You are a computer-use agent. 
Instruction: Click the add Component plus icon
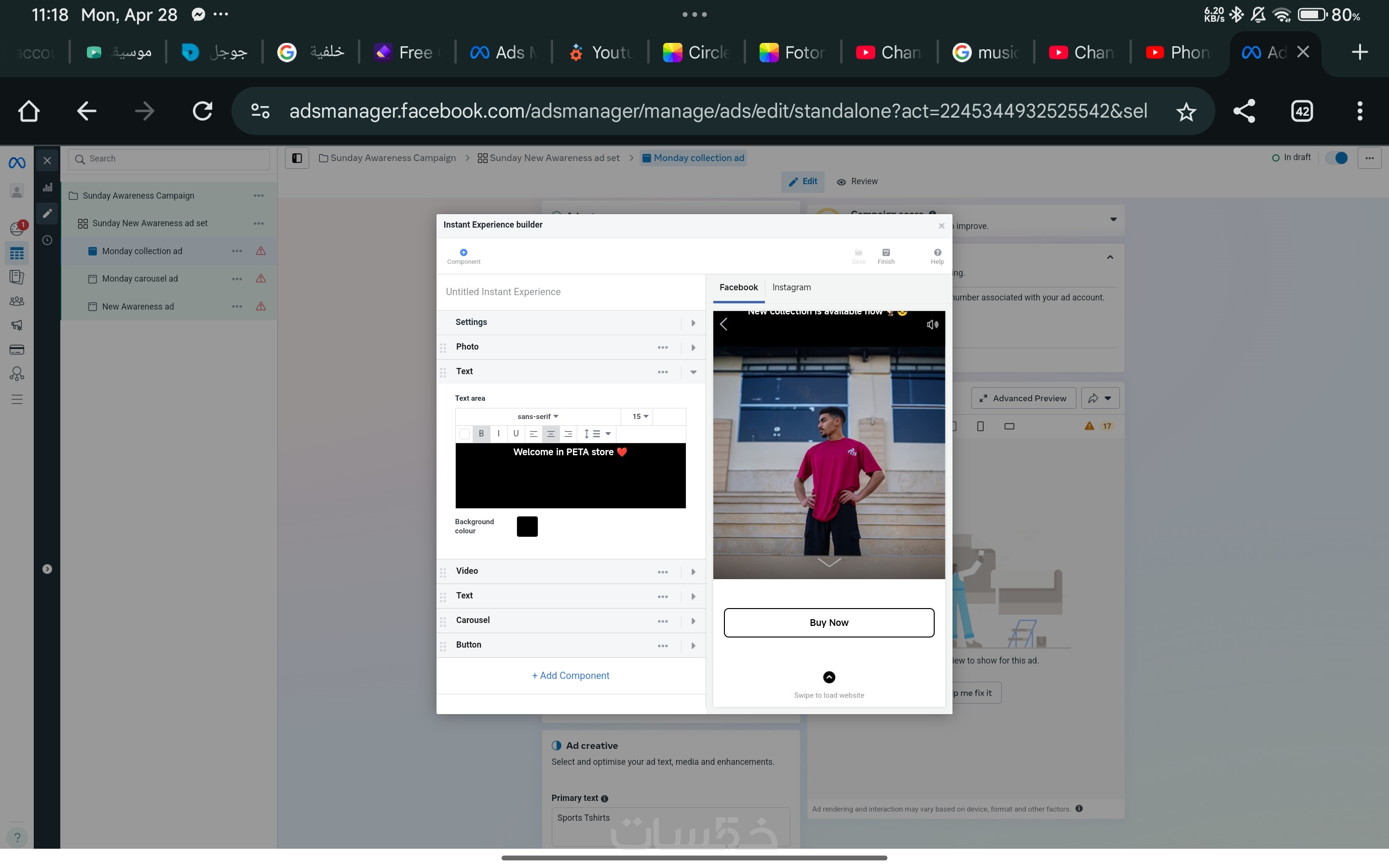[x=463, y=253]
